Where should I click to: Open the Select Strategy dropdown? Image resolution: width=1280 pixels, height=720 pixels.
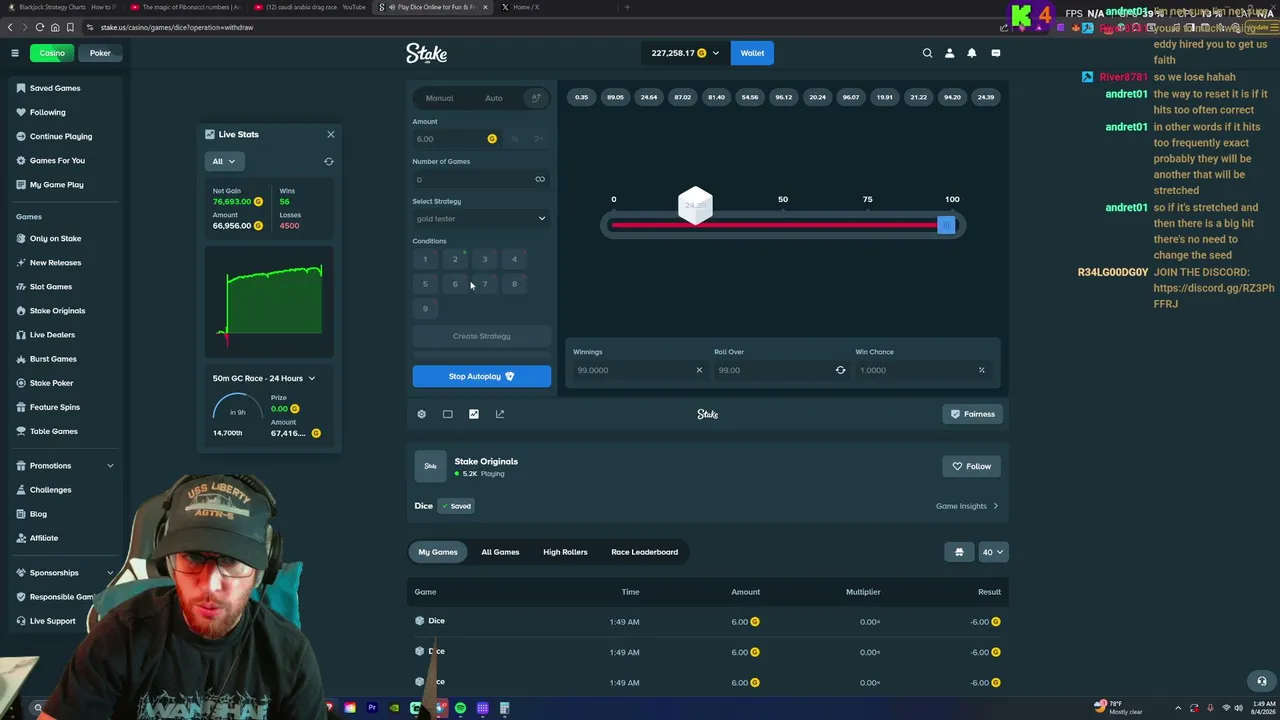(481, 219)
